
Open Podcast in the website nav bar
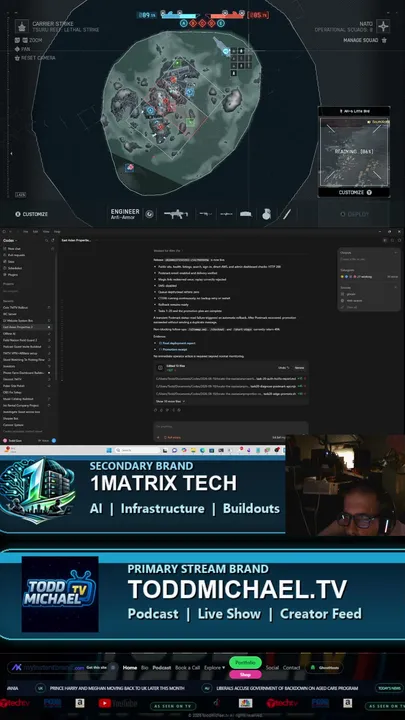pyautogui.click(x=162, y=668)
